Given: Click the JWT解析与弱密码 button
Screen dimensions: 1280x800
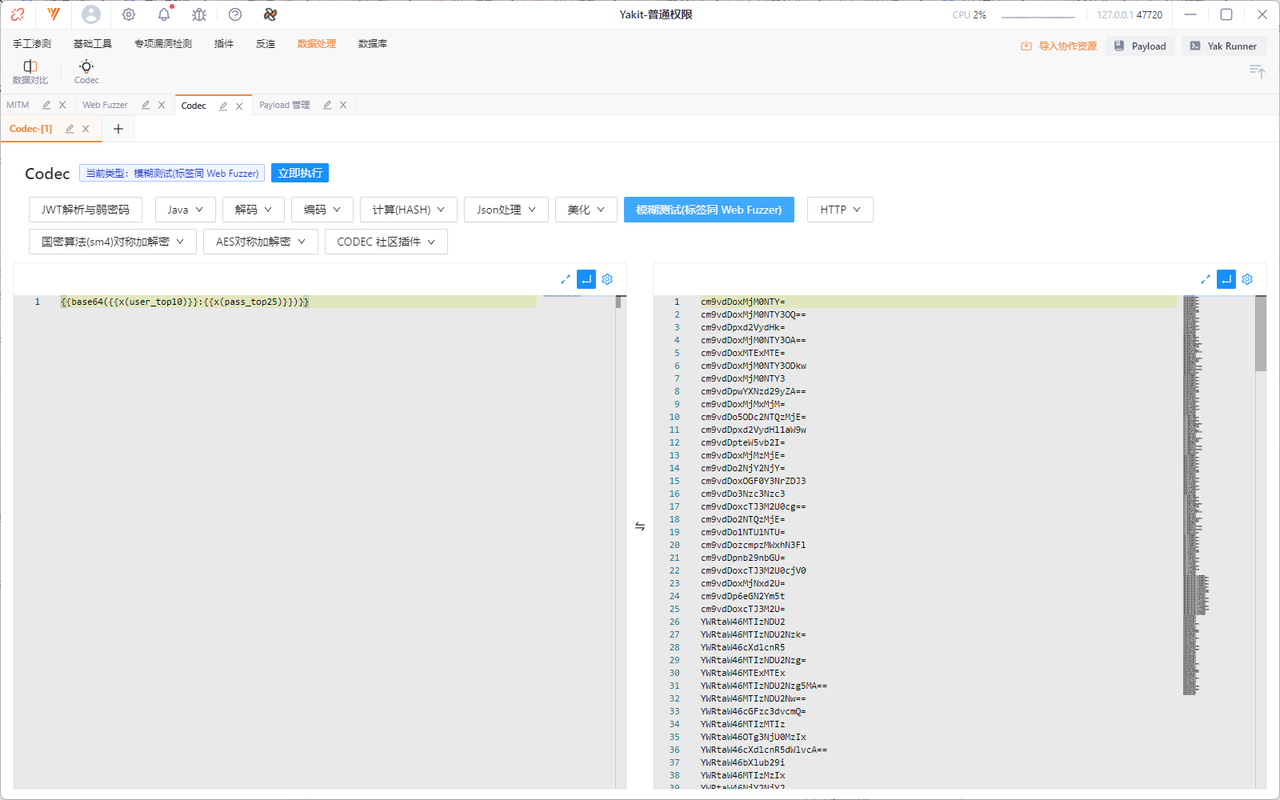Looking at the screenshot, I should pos(86,210).
